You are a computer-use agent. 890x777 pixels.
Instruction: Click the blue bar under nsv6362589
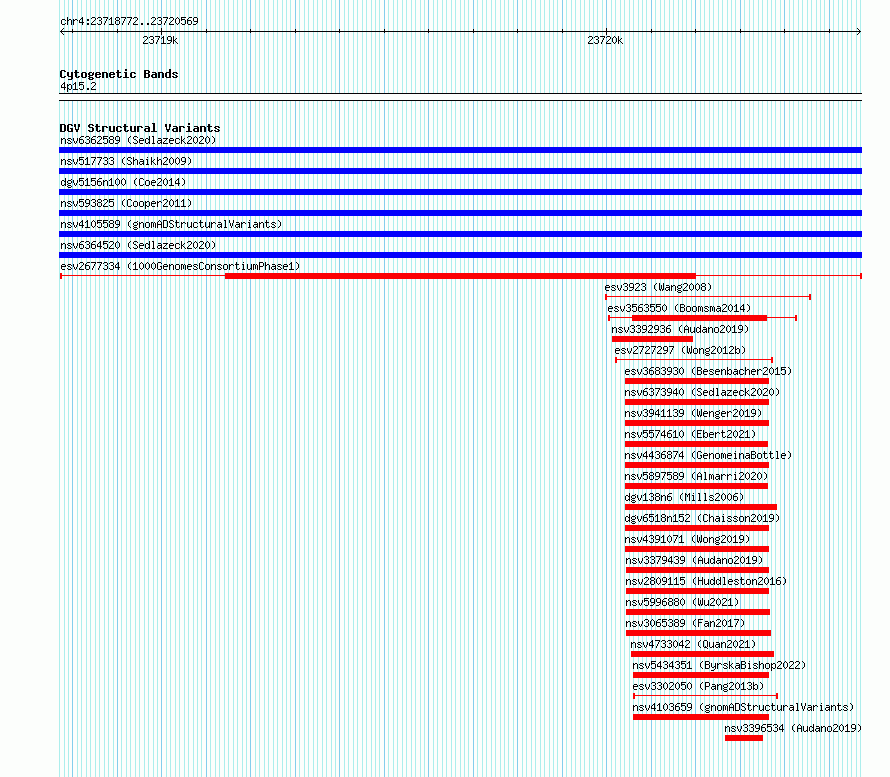[x=460, y=150]
